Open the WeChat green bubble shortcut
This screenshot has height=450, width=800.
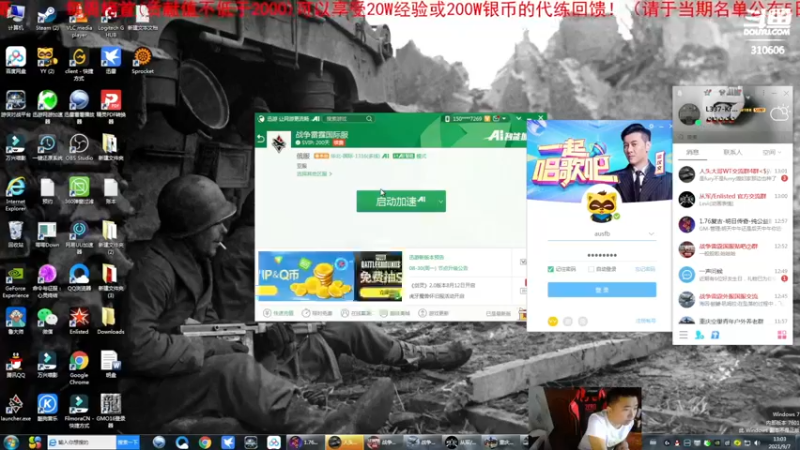tap(47, 321)
